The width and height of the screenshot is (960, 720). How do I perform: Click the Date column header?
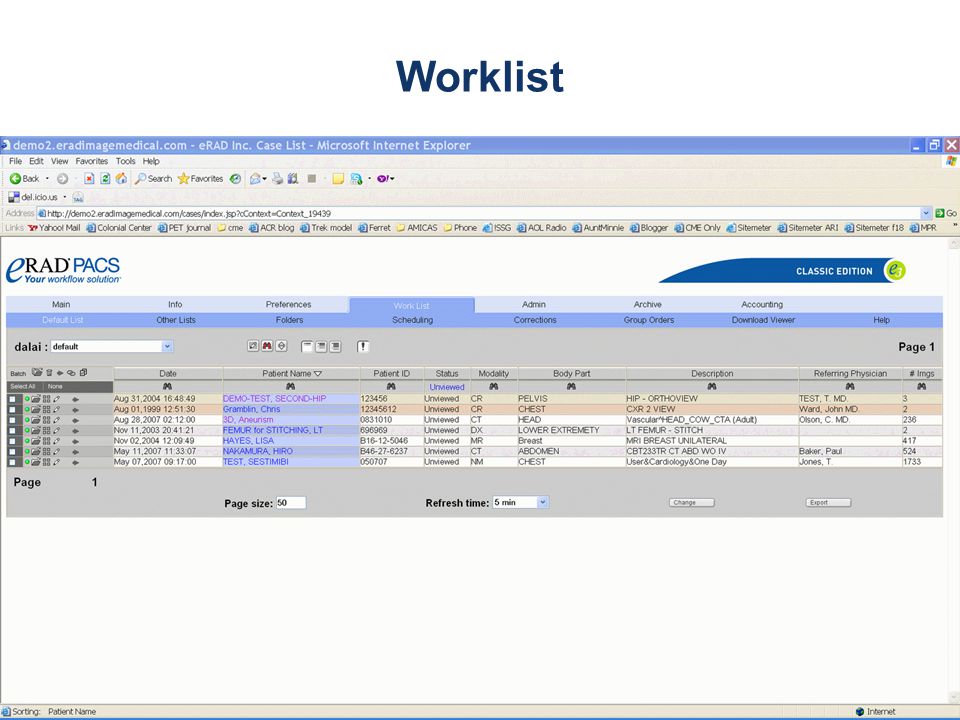pyautogui.click(x=168, y=373)
